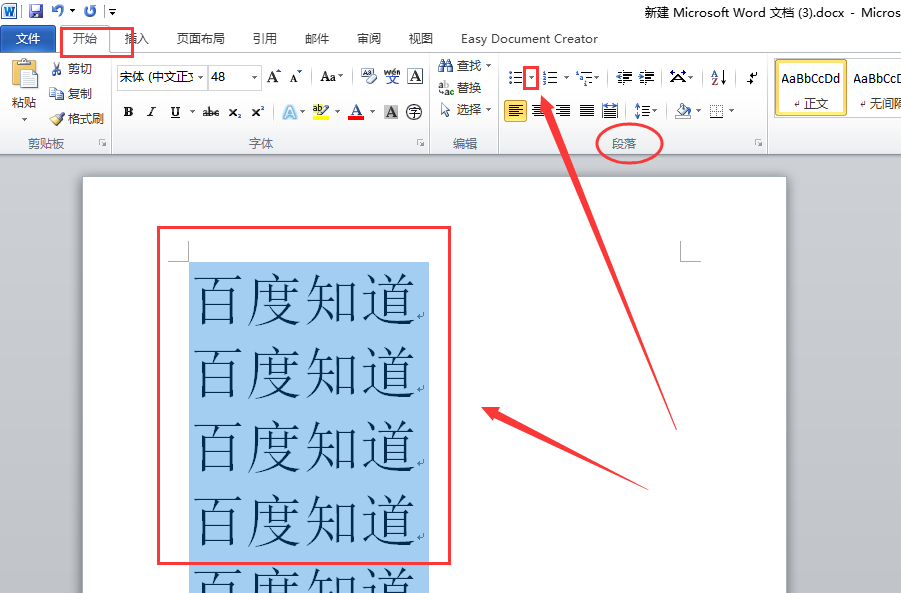The height and width of the screenshot is (593, 901).
Task: Click the line spacing icon
Action: coord(642,110)
